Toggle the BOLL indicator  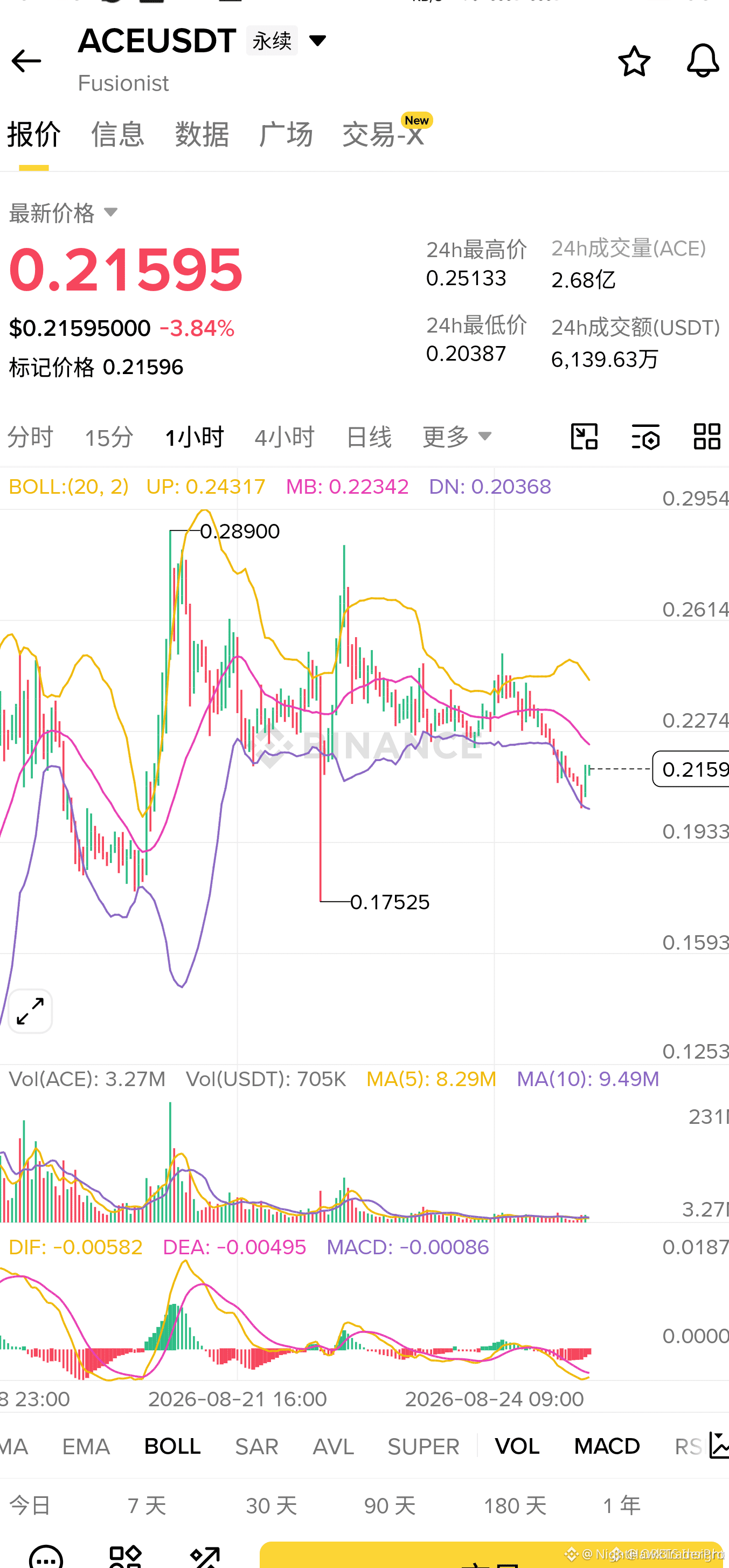coord(173,1446)
